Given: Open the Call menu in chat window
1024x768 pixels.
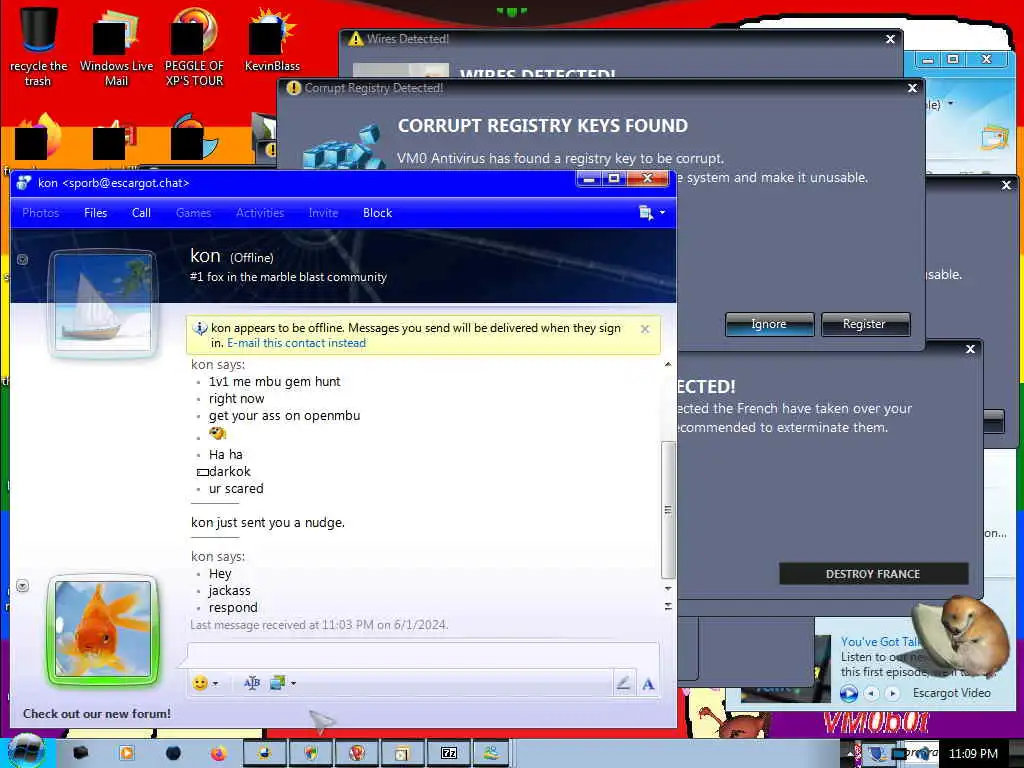Looking at the screenshot, I should coord(141,213).
